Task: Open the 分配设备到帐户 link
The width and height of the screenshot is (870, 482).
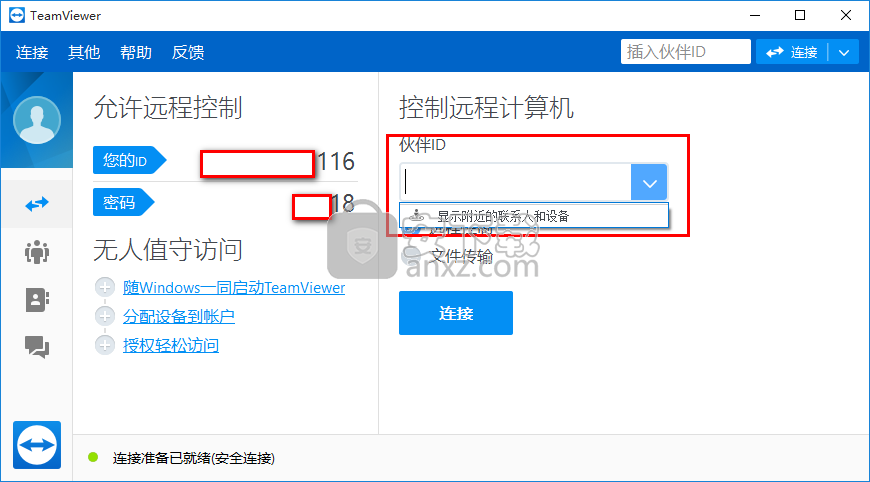Action: 179,316
